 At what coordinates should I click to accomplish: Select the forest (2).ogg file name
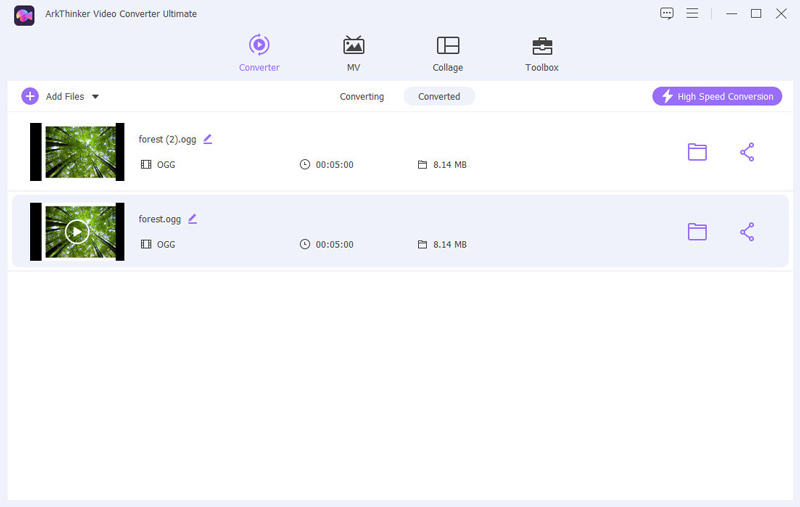click(167, 139)
